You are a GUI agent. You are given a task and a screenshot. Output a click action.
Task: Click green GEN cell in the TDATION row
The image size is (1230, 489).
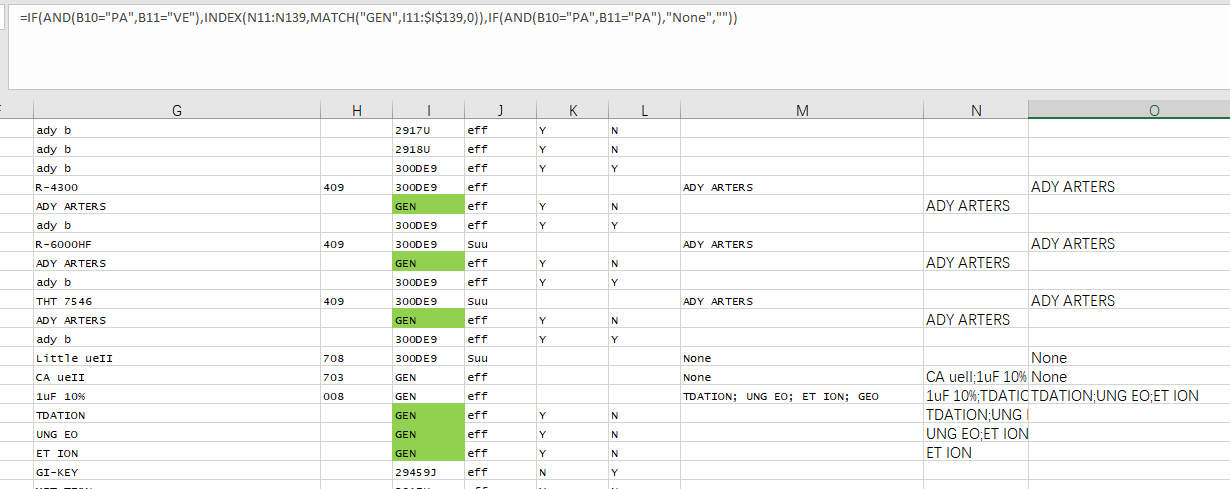[x=429, y=415]
